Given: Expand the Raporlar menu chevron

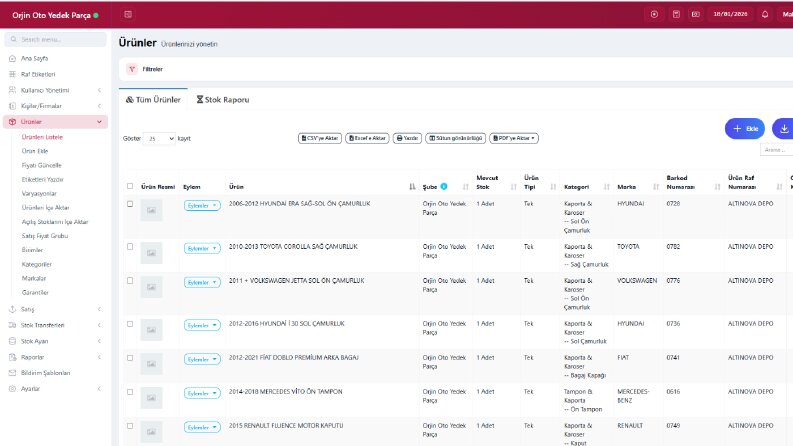Looking at the screenshot, I should click(x=99, y=357).
